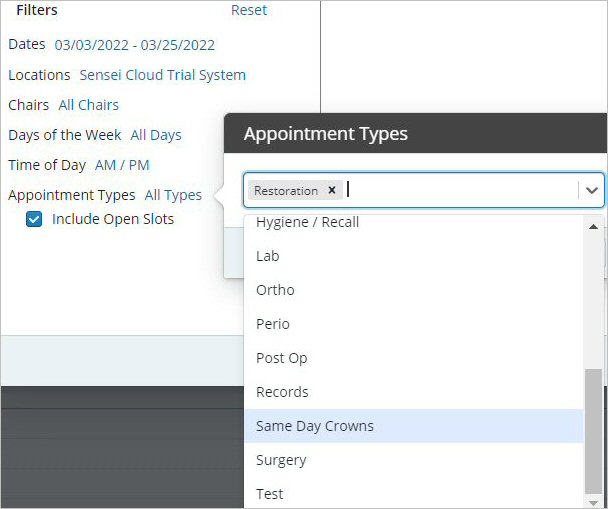
Task: Expand the Appointment Types dropdown arrow
Action: point(592,190)
